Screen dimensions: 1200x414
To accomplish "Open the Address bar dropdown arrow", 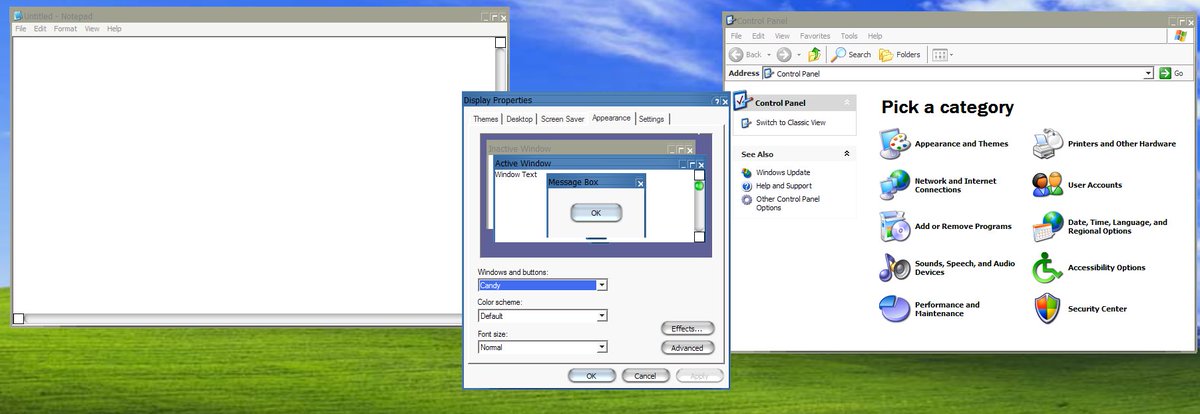I will click(1149, 73).
